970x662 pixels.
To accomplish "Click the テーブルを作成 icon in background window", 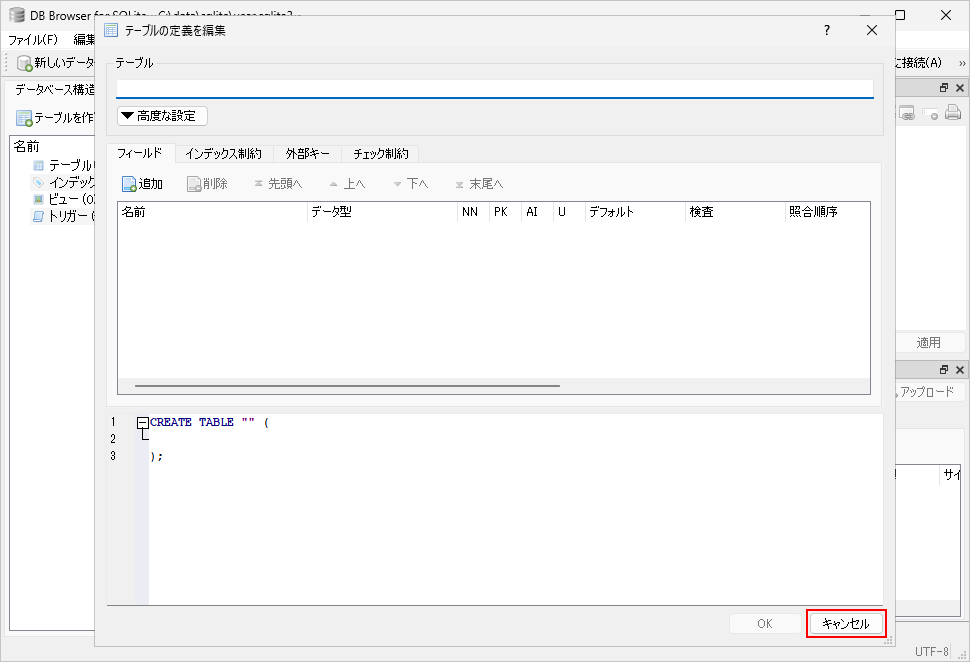I will pyautogui.click(x=24, y=118).
